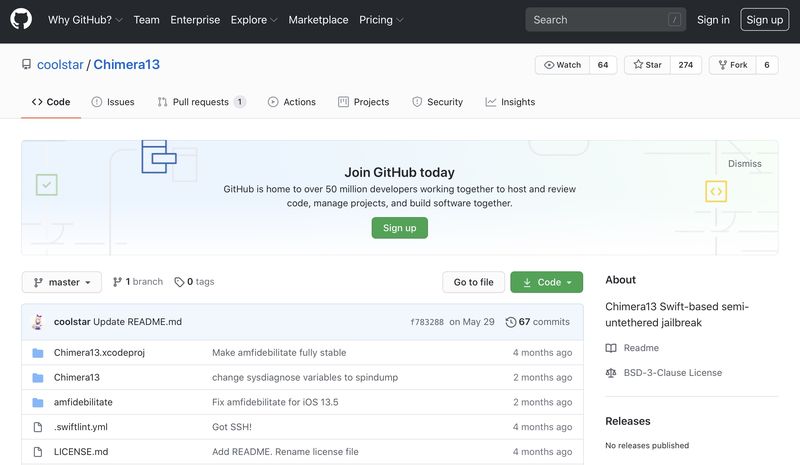Viewport: 800px width, 465px height.
Task: Switch to the Pull requests tab
Action: pos(202,102)
